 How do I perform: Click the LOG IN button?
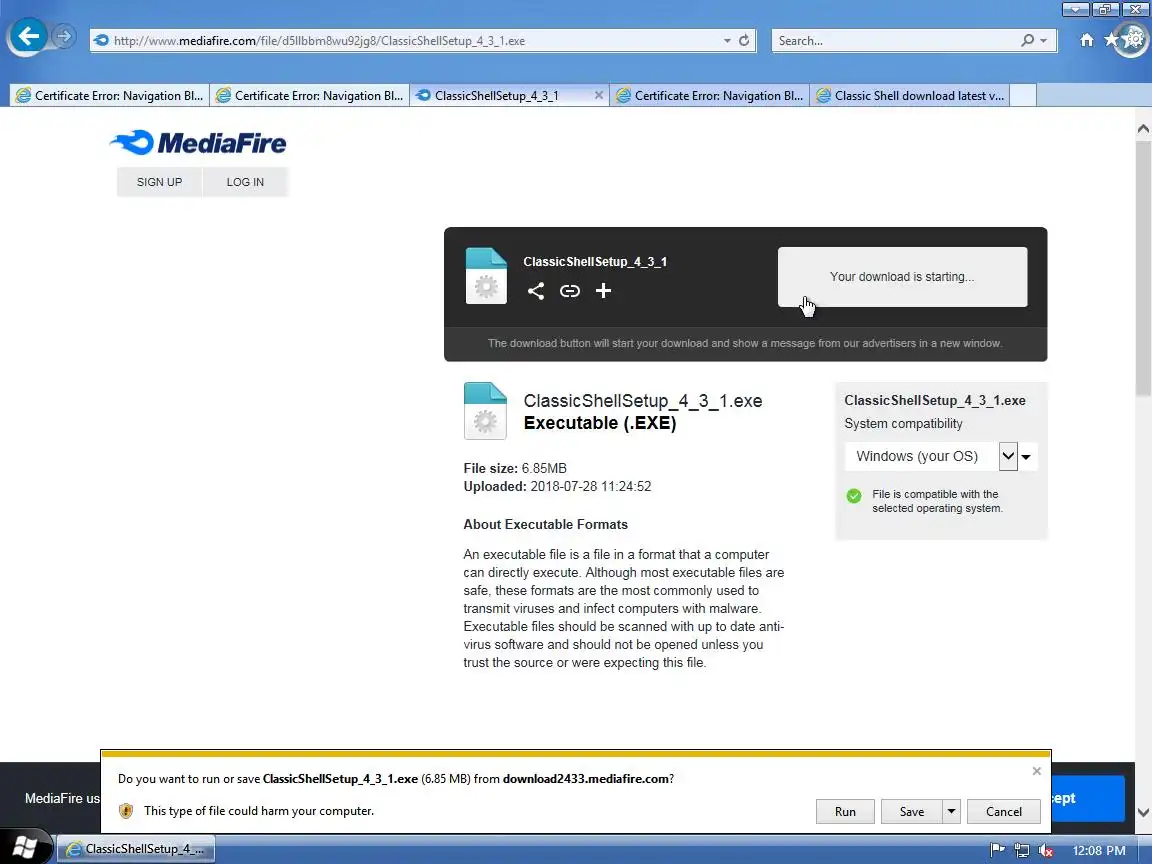(245, 181)
